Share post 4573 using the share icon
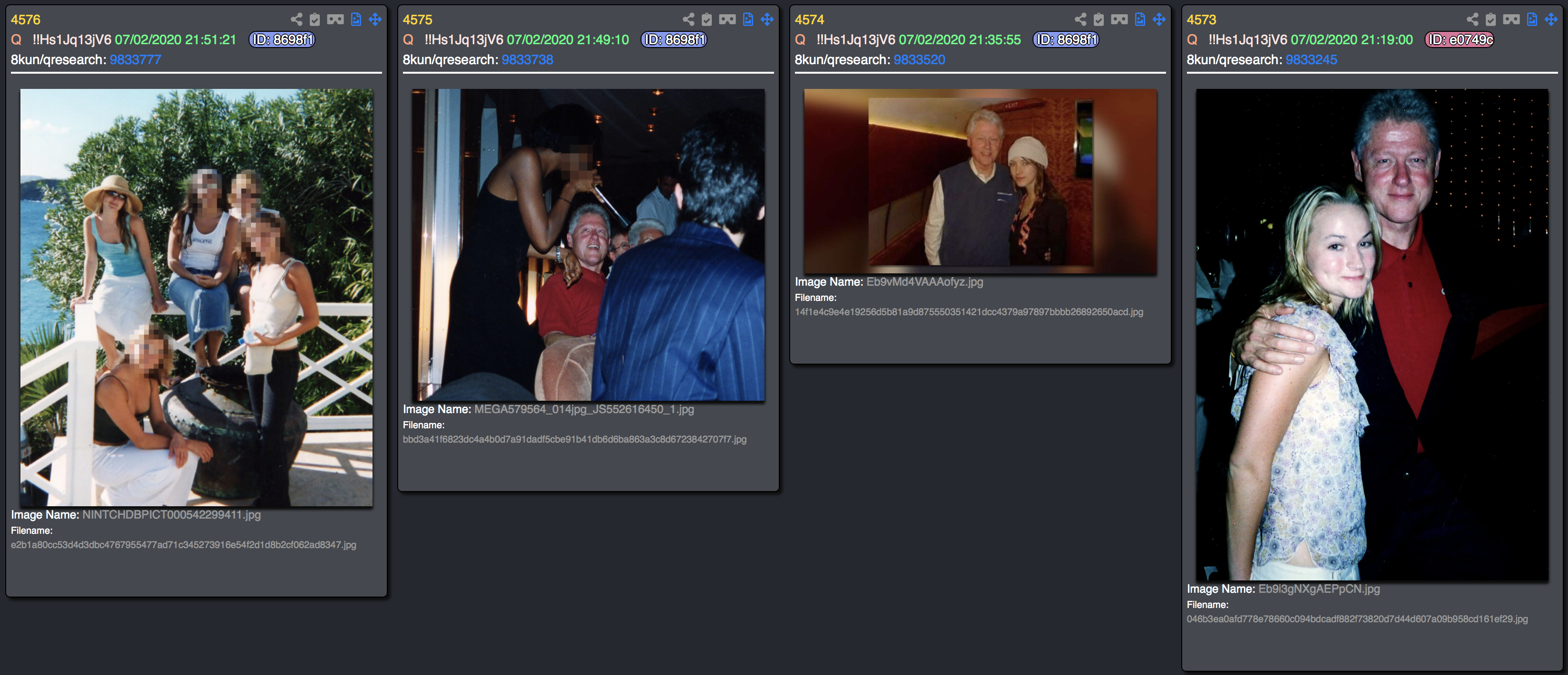Screen dimensions: 1568x675 pyautogui.click(x=1472, y=19)
